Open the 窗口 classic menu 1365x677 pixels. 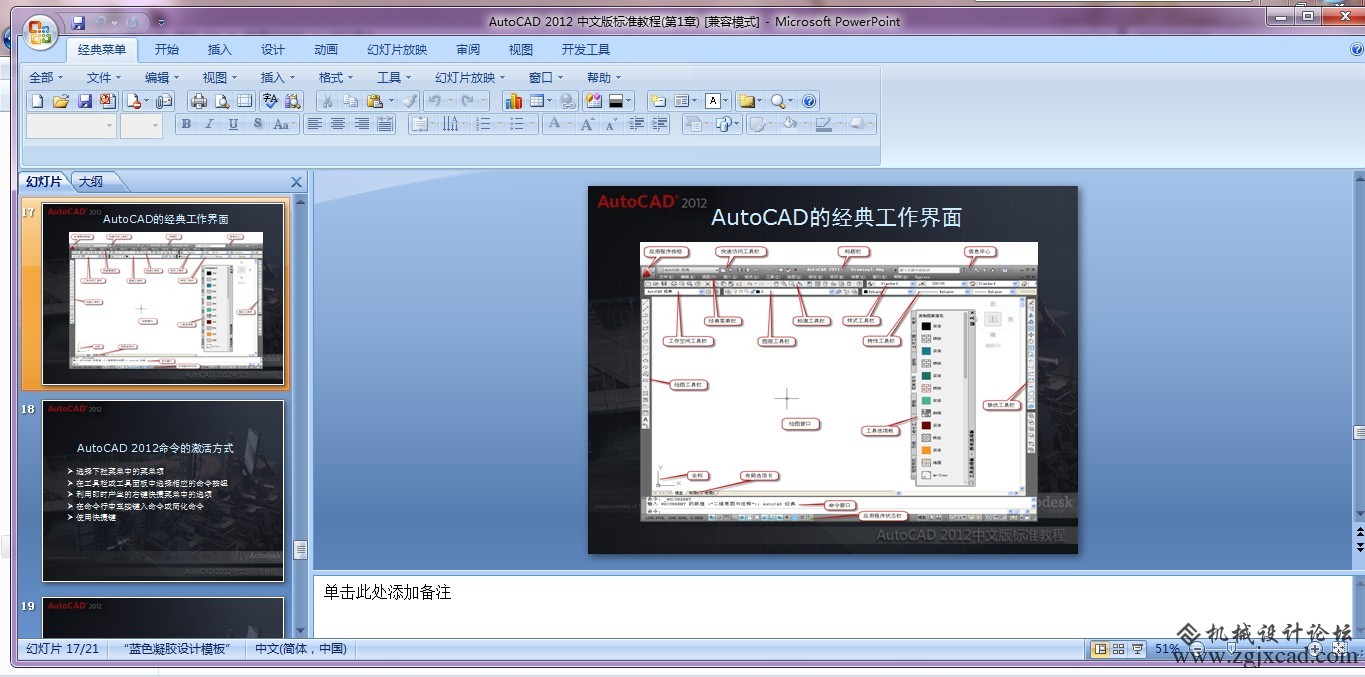(x=546, y=77)
